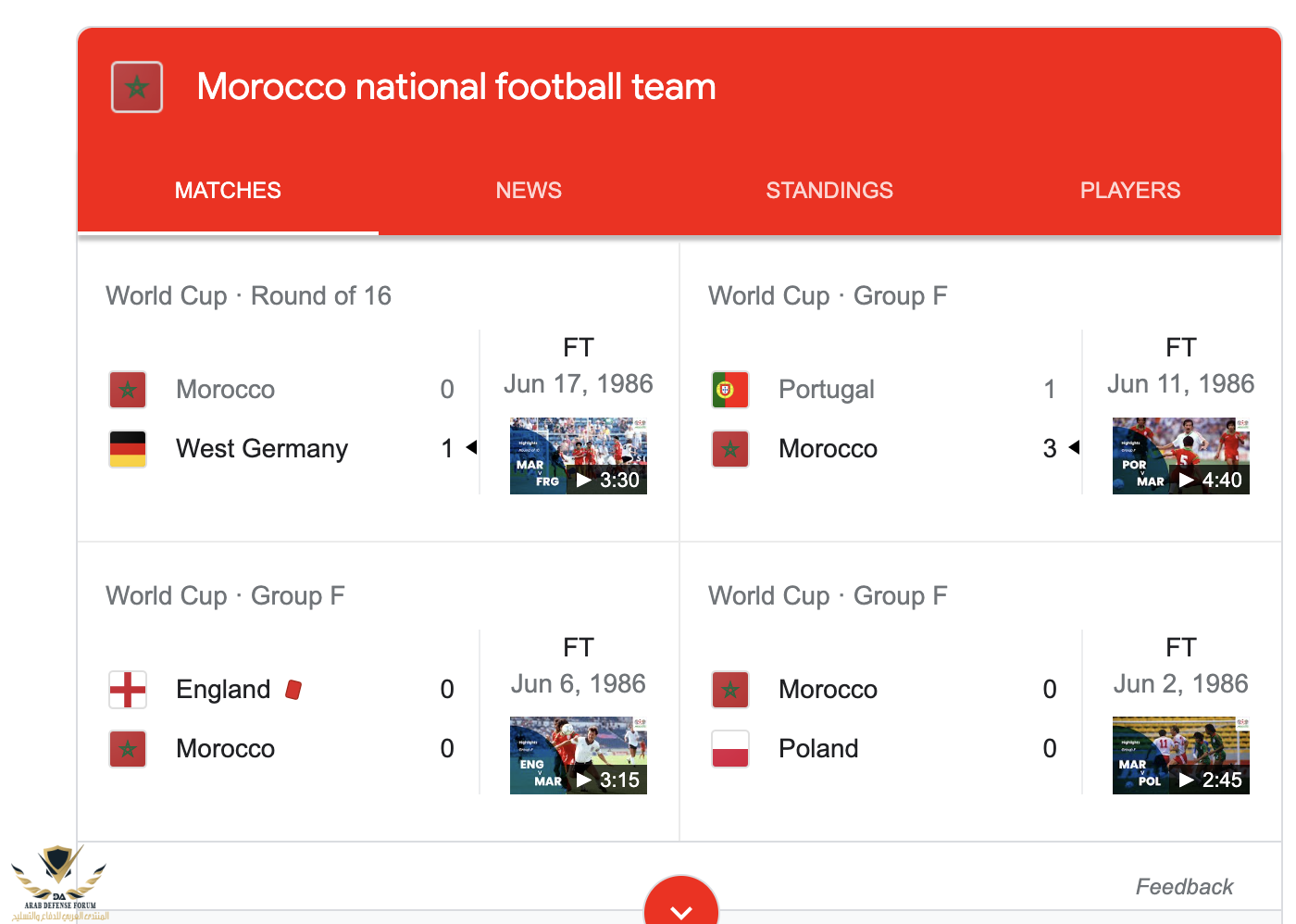Click the Portugal flag icon

click(730, 390)
